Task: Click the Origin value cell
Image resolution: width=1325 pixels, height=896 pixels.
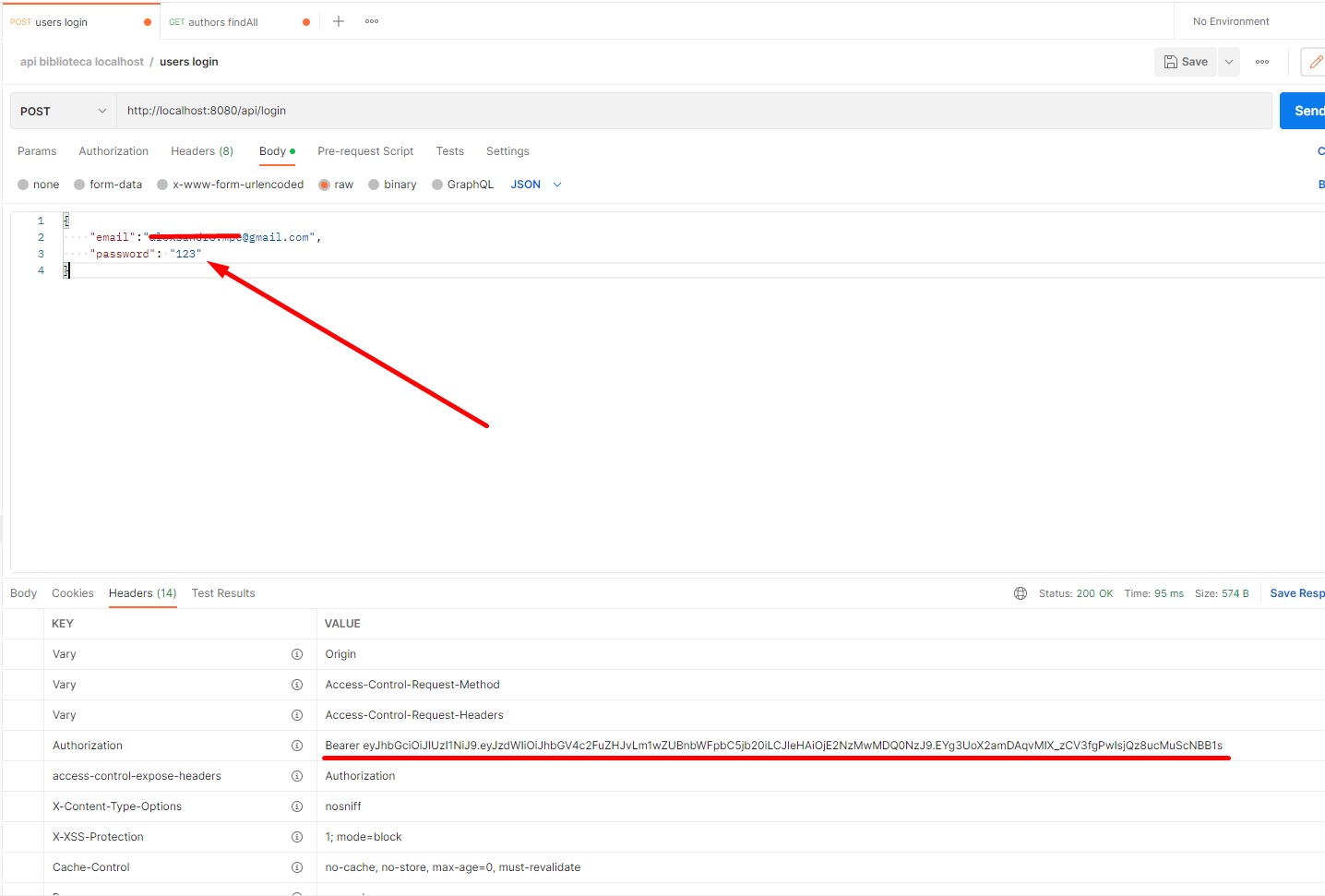Action: [340, 654]
